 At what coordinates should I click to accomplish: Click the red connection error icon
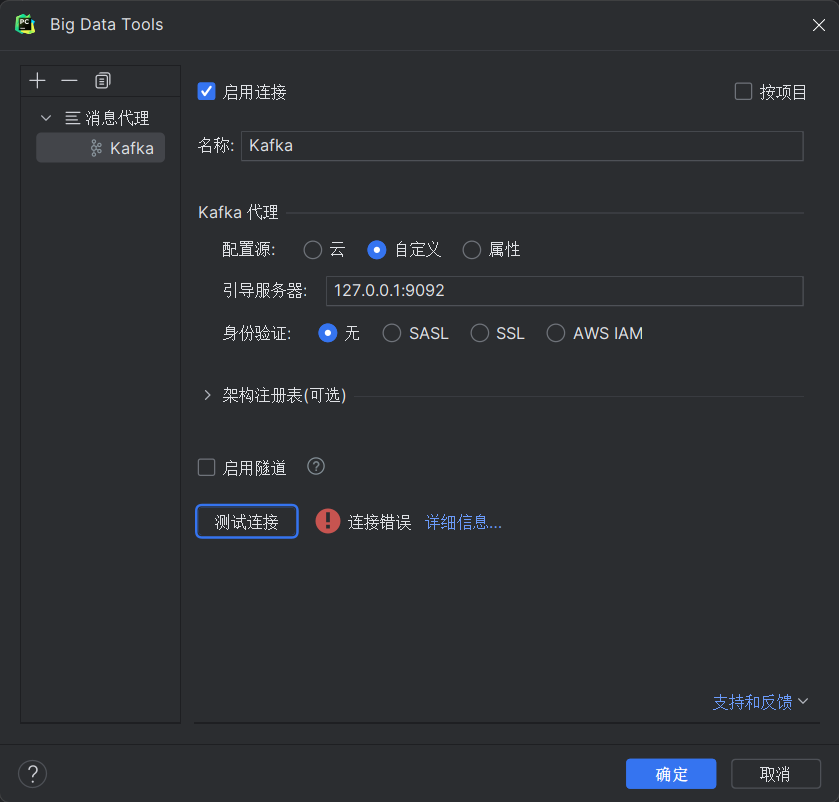click(x=327, y=521)
